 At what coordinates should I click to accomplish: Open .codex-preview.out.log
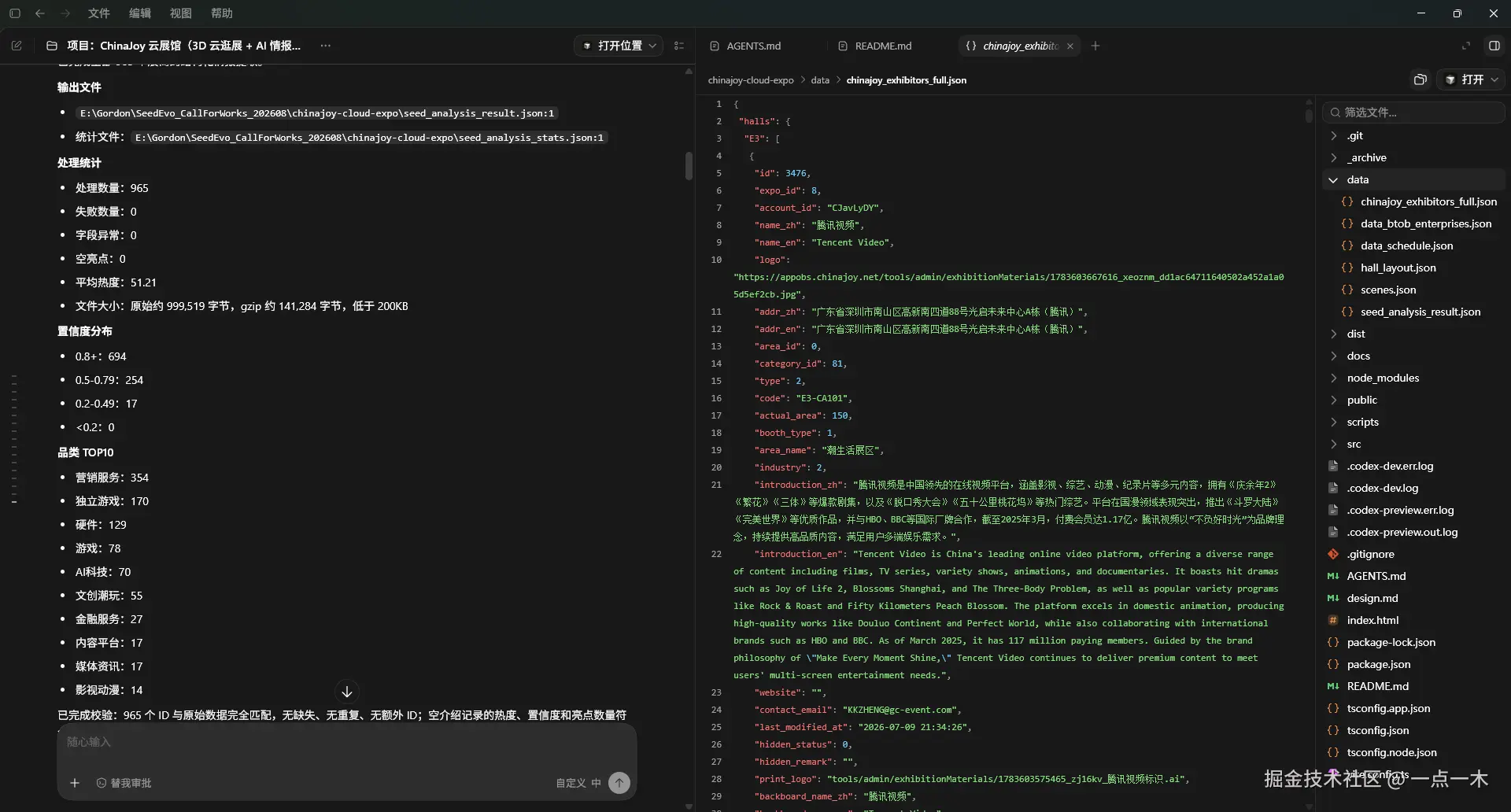point(1402,532)
